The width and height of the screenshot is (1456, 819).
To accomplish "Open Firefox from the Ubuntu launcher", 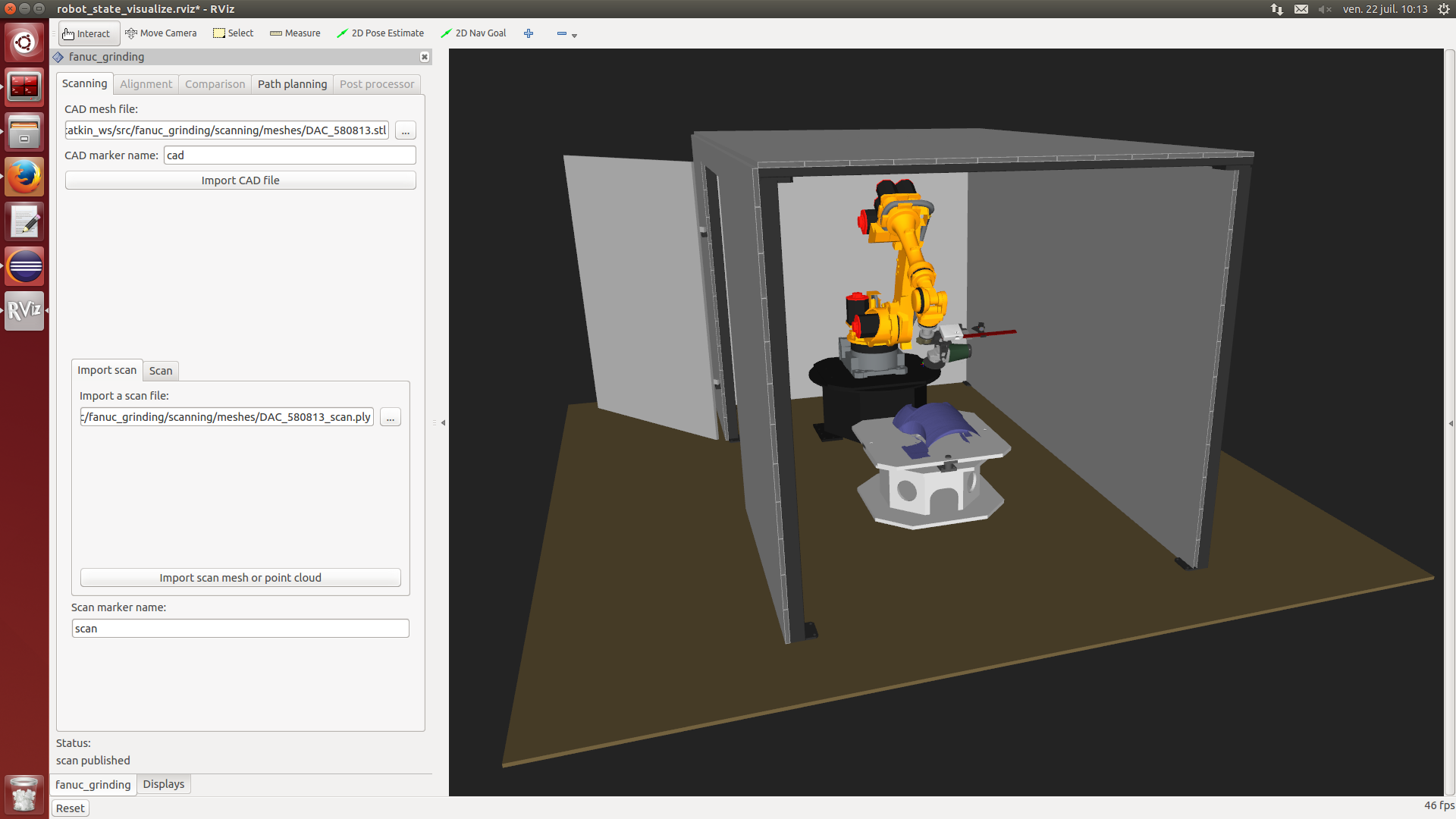I will 24,177.
